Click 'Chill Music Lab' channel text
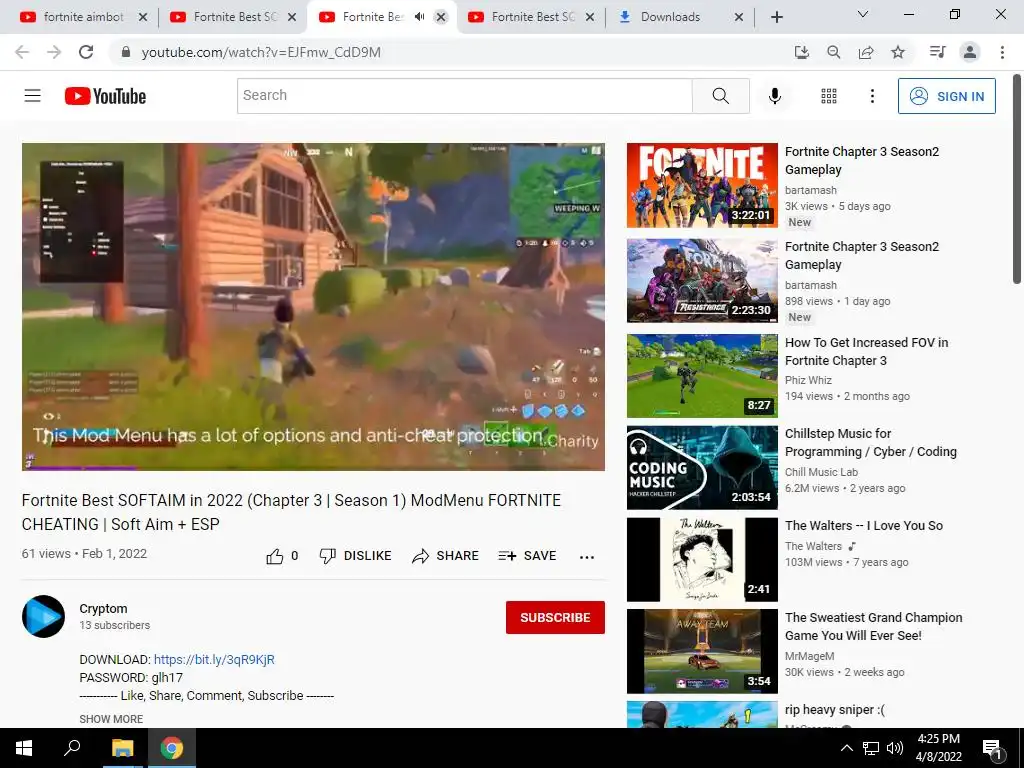 (x=821, y=472)
